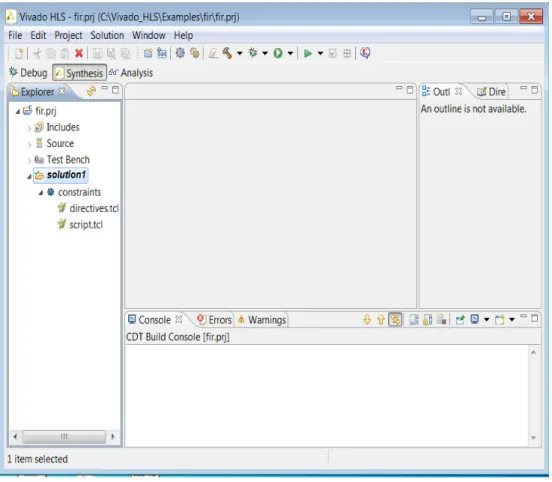The height and width of the screenshot is (482, 552).
Task: Click console vertical scrollbar down arrow
Action: [534, 438]
